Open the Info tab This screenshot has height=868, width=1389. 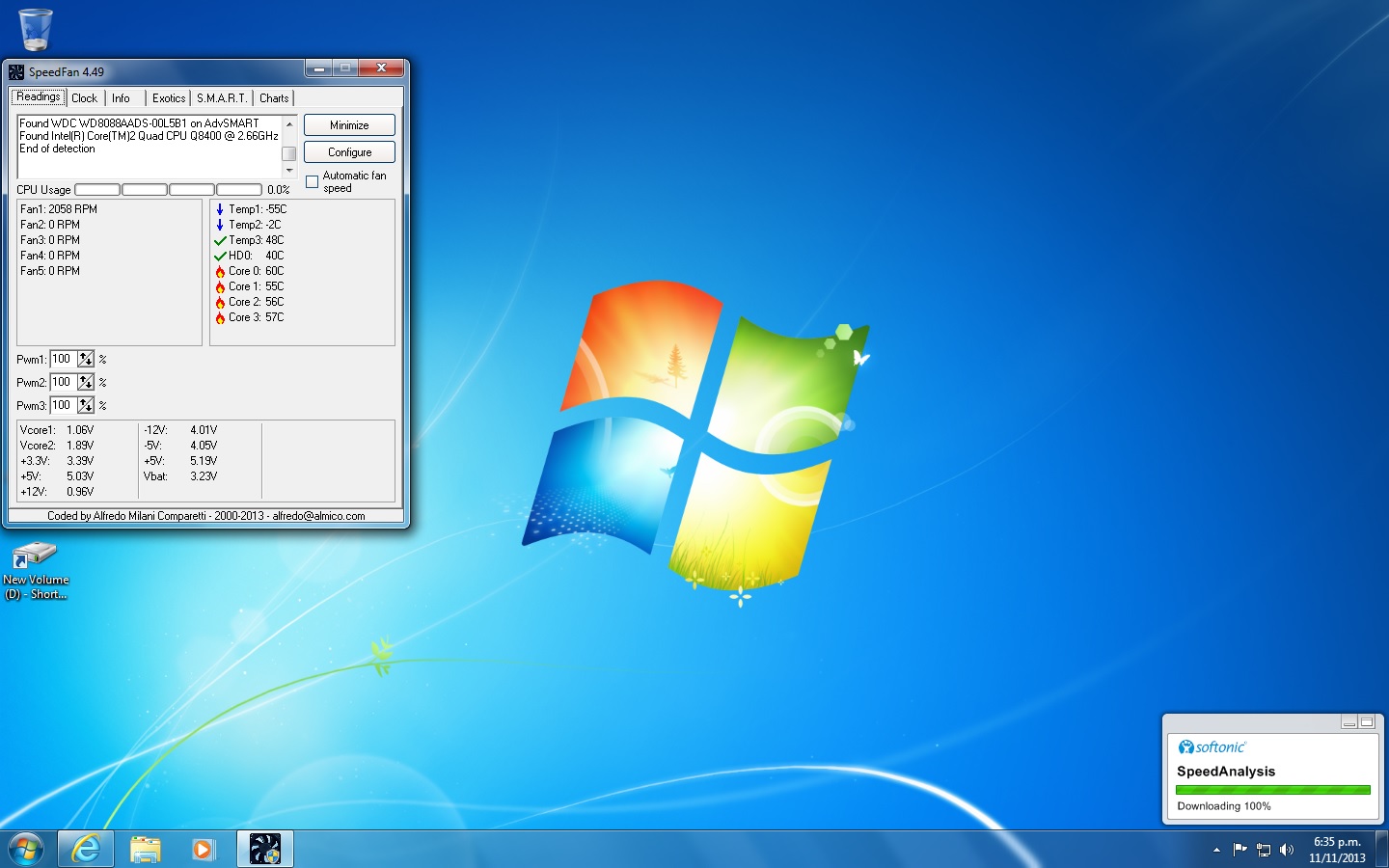121,98
